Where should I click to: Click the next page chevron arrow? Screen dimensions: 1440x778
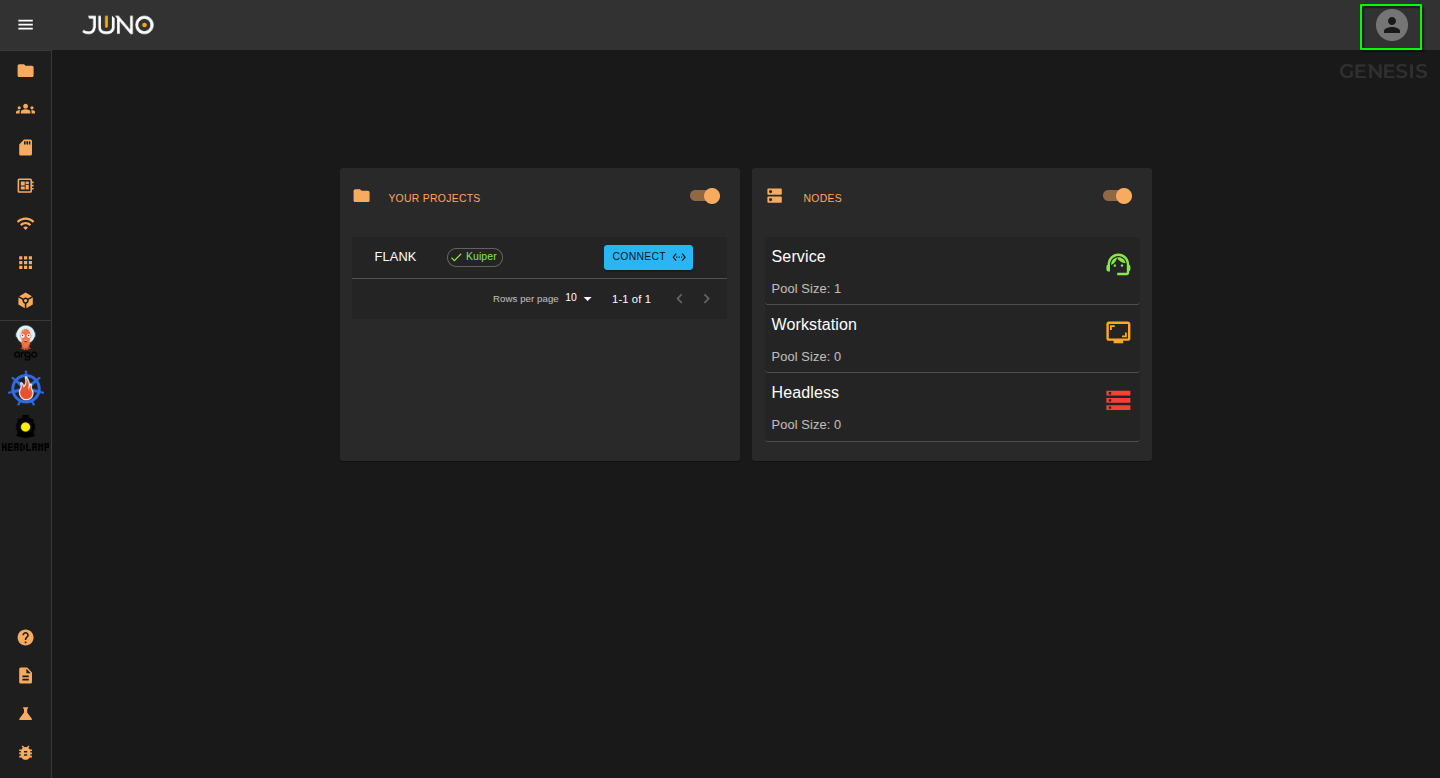(x=707, y=298)
